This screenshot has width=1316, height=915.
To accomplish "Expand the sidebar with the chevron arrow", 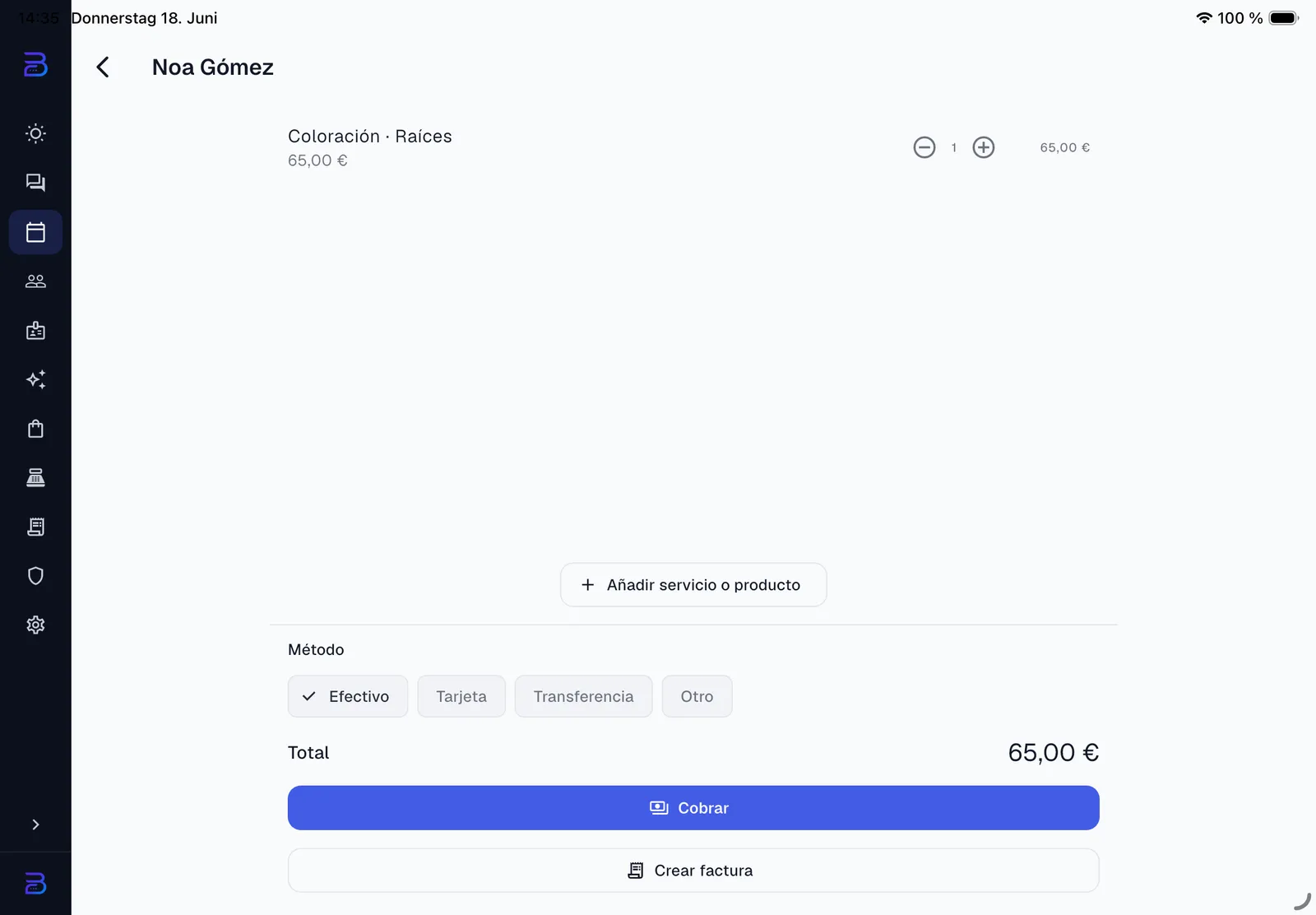I will click(35, 824).
